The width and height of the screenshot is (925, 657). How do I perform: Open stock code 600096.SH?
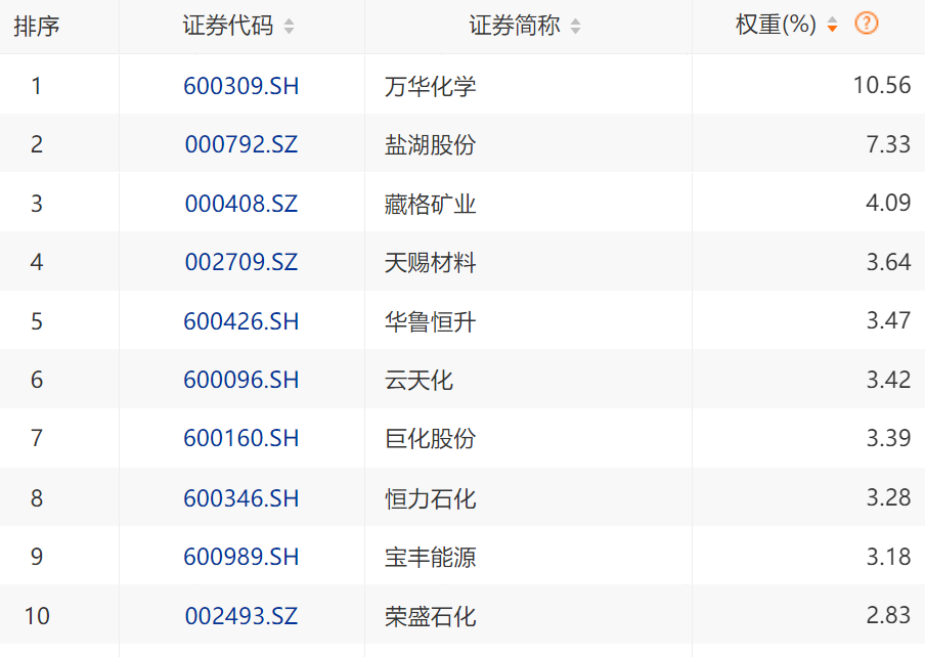pyautogui.click(x=241, y=380)
